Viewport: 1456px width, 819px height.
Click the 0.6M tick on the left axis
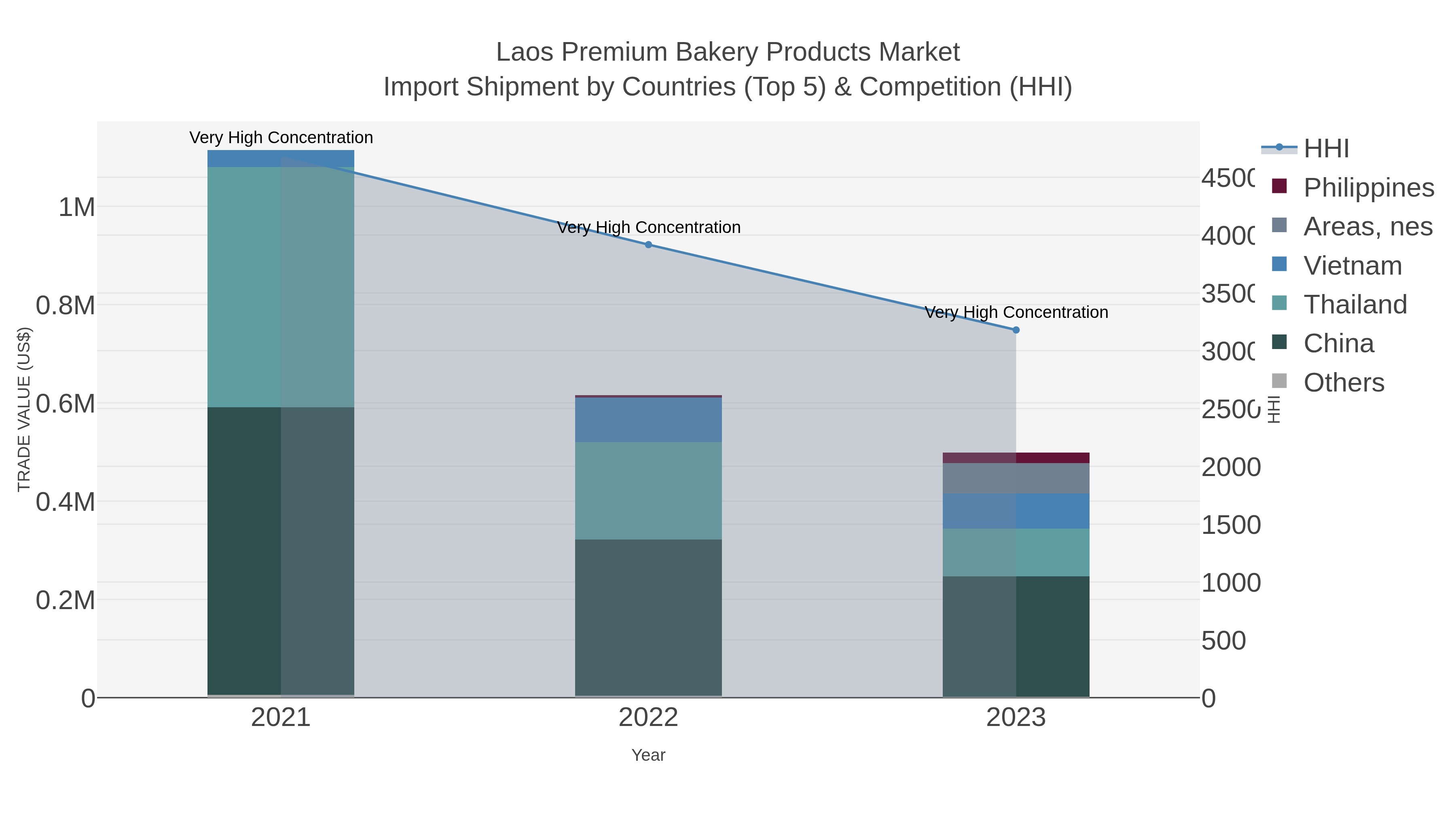click(x=66, y=404)
